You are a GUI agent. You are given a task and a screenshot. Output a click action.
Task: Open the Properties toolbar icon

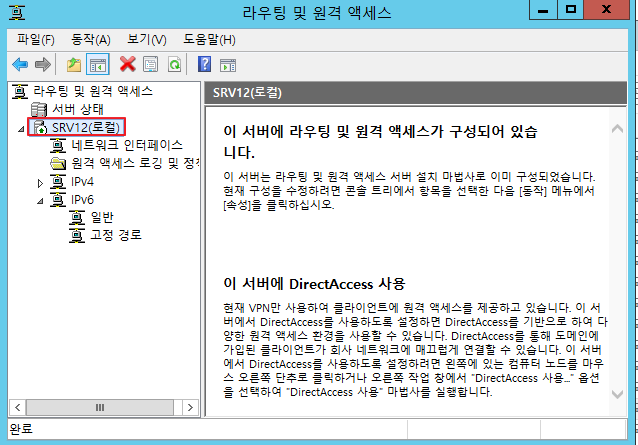[x=151, y=64]
